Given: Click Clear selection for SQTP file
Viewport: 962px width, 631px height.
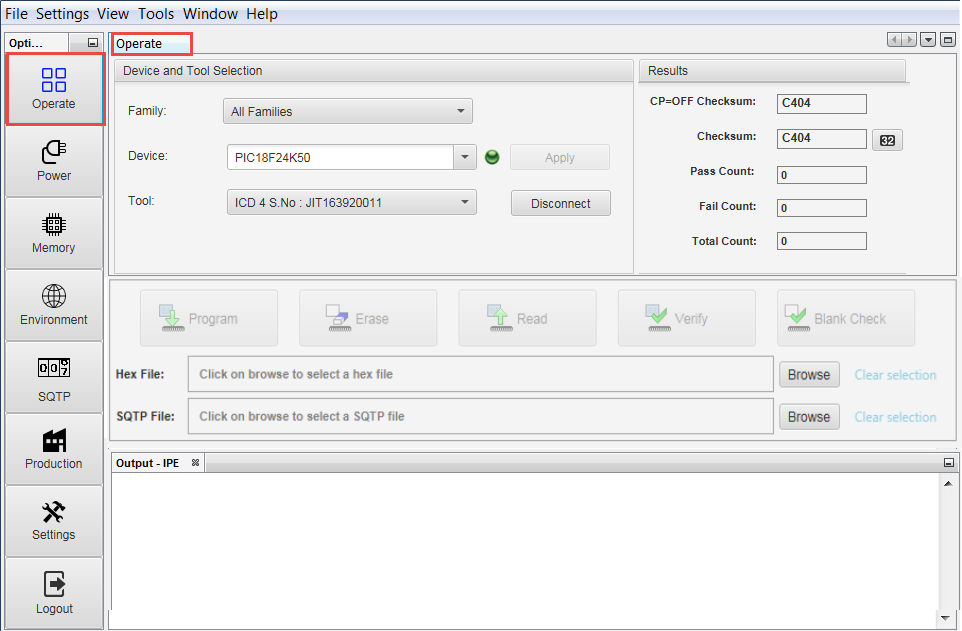Looking at the screenshot, I should click(895, 417).
